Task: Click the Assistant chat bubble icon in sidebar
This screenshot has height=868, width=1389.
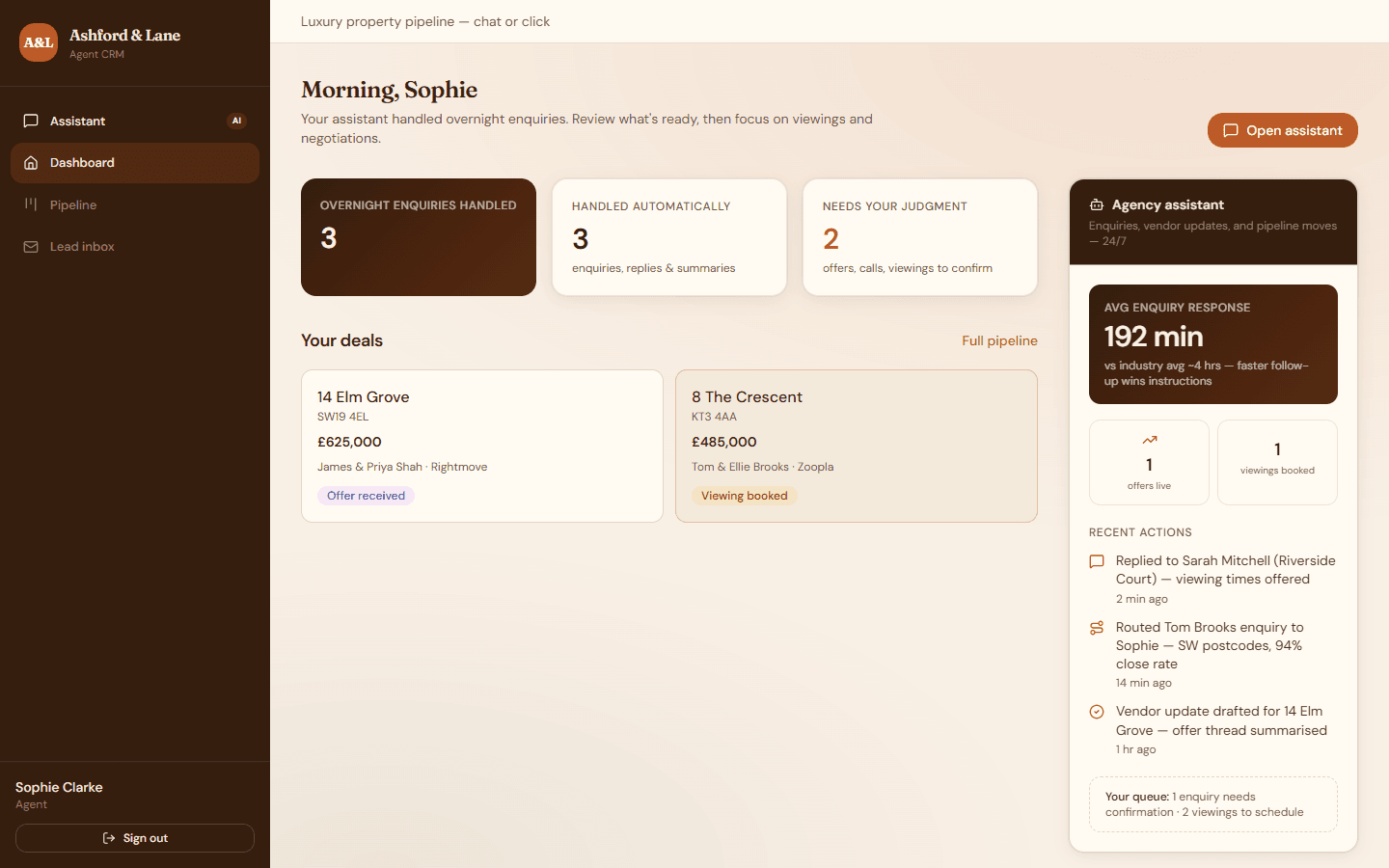Action: pos(31,121)
